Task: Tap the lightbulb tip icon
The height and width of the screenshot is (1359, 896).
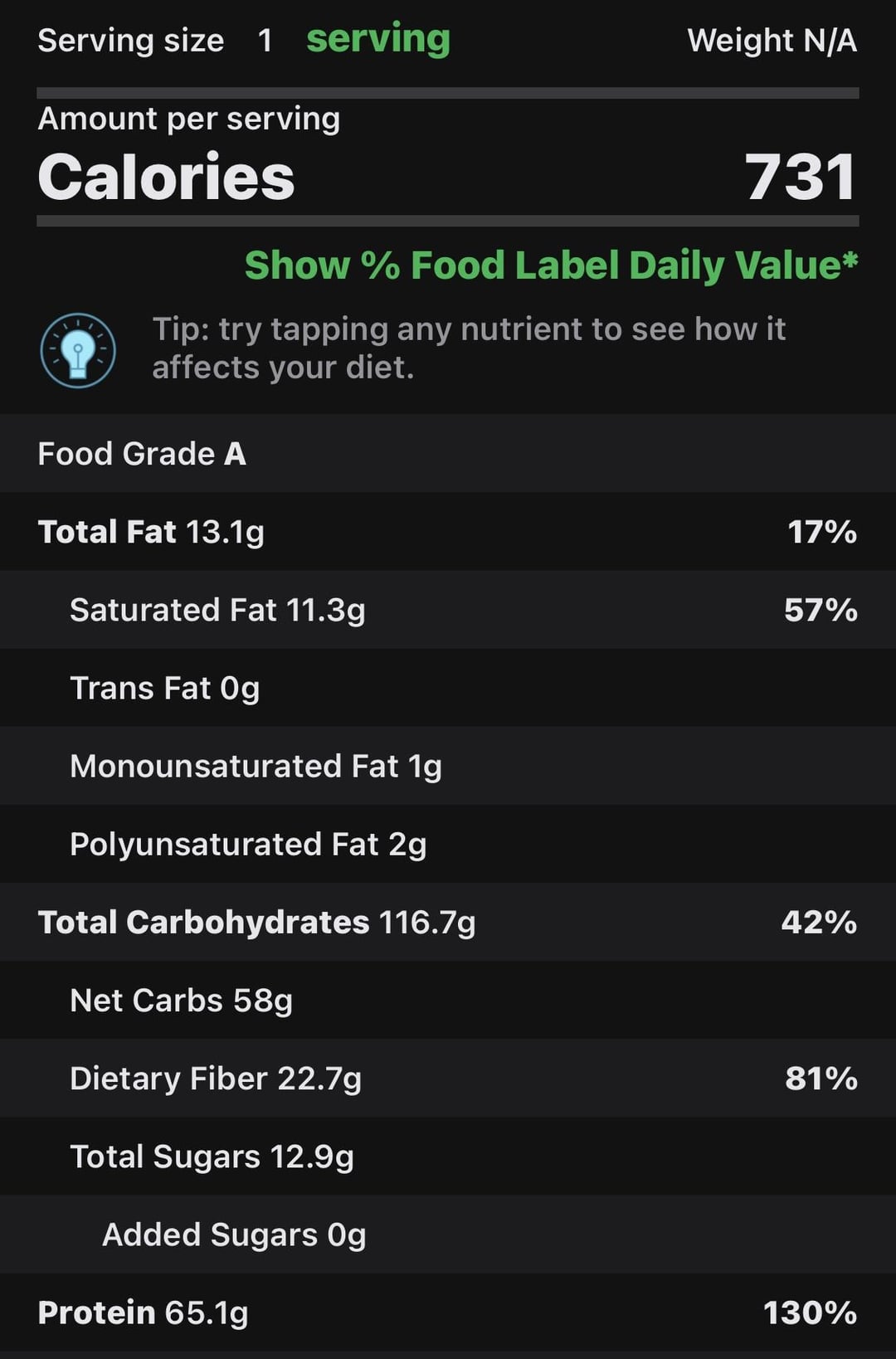Action: click(x=78, y=350)
